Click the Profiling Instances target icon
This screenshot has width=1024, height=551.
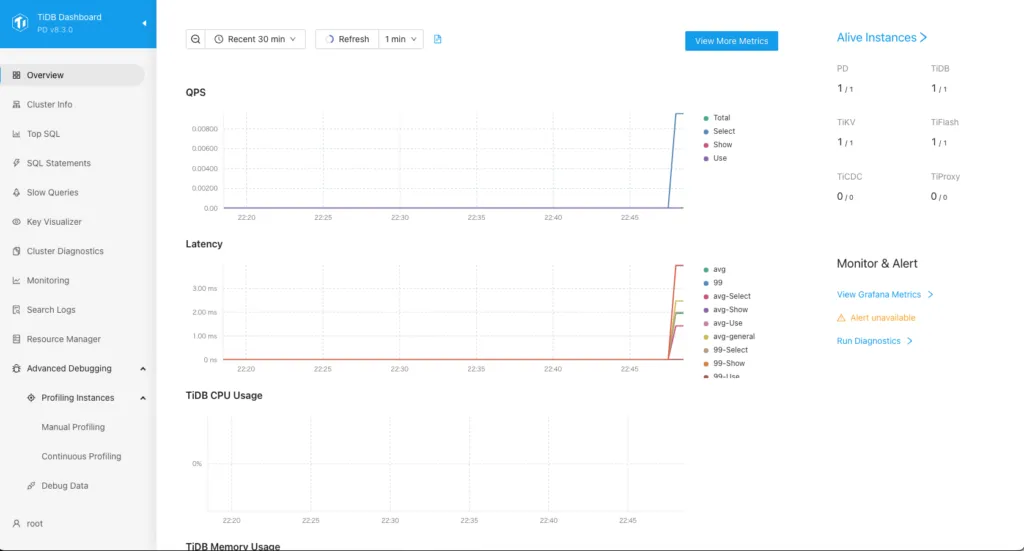click(x=31, y=398)
